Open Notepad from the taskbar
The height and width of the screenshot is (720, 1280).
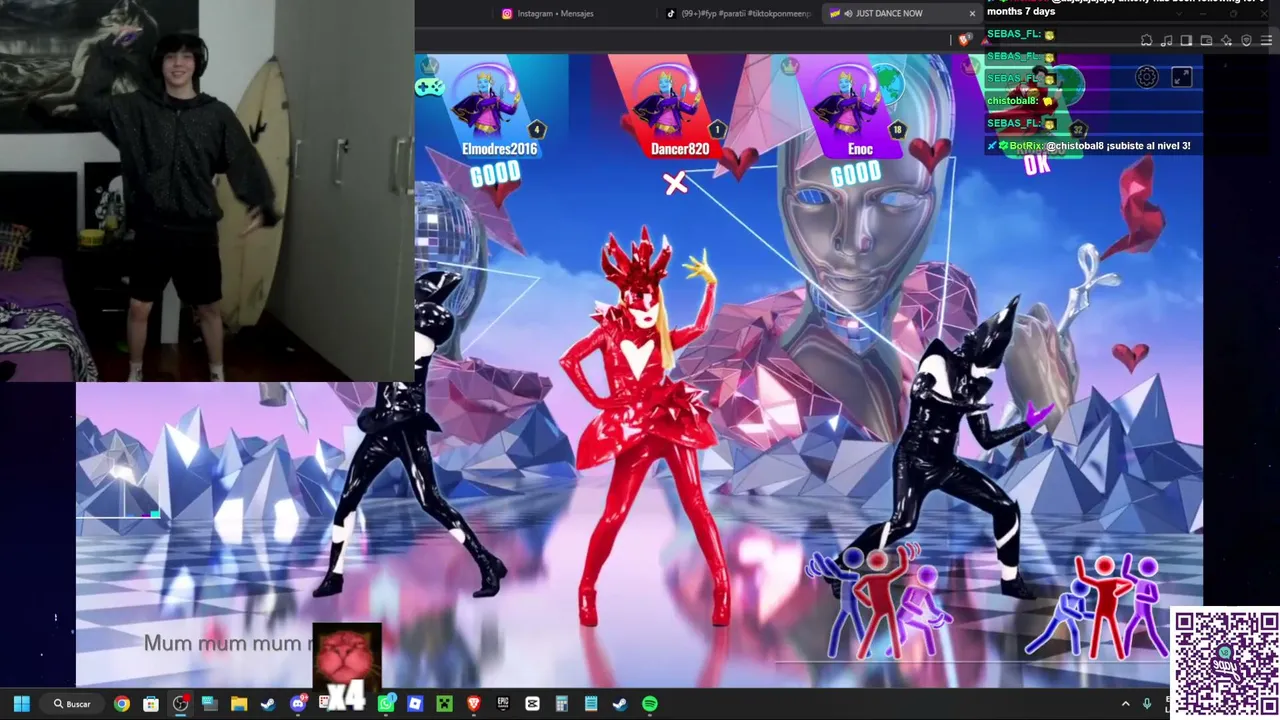591,704
